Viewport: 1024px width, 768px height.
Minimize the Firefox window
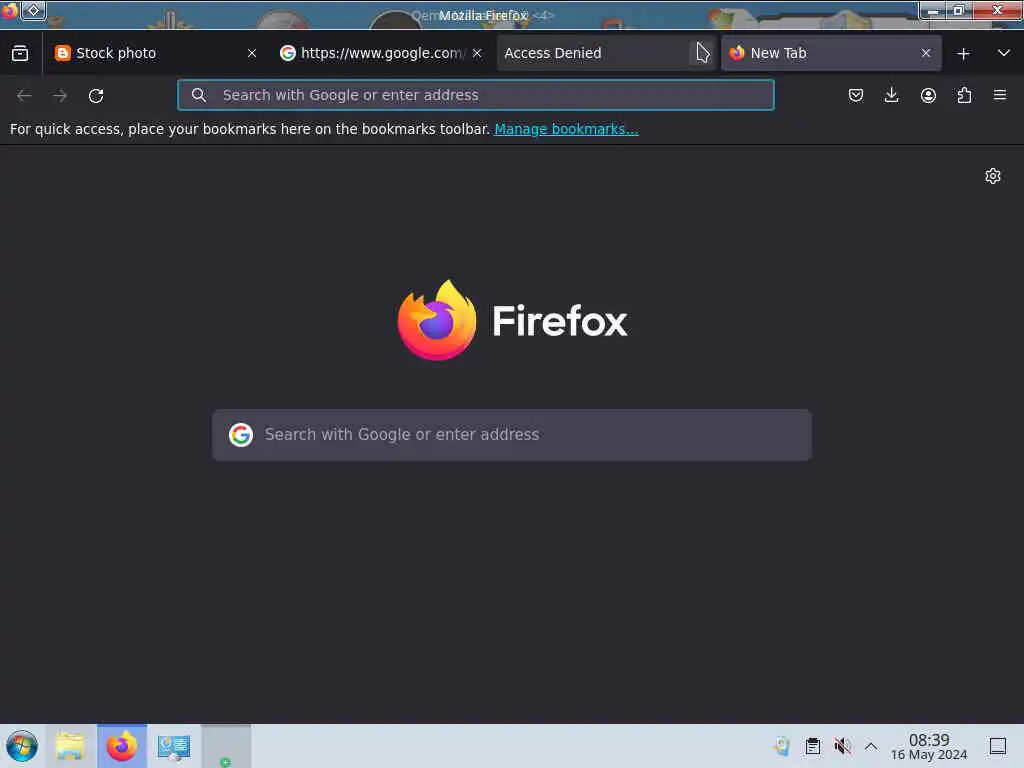[x=933, y=10]
